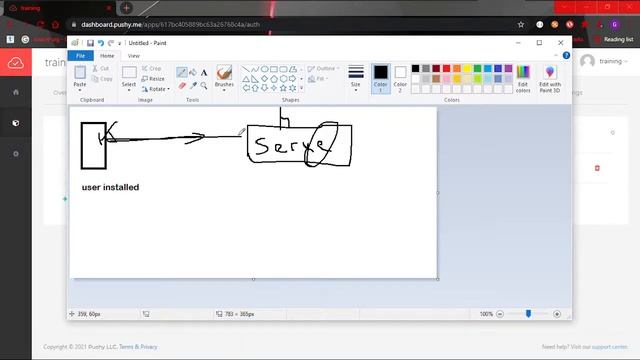Click the zoom in plus button
The image size is (640, 360).
[x=557, y=314]
